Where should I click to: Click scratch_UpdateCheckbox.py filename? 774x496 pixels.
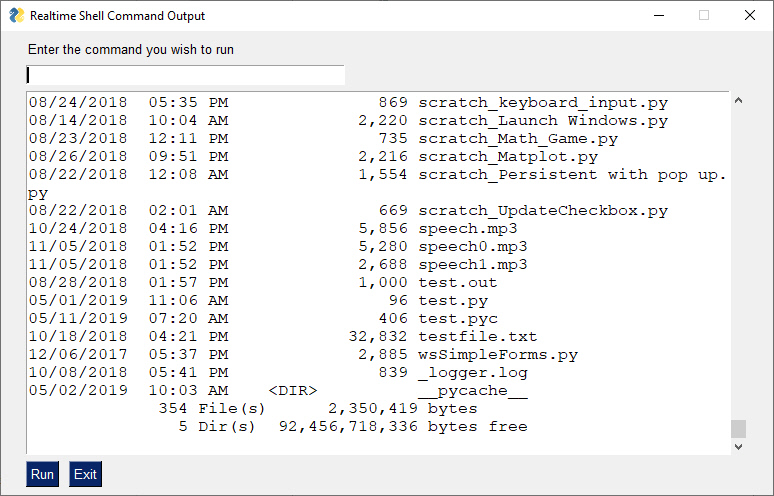coord(543,211)
